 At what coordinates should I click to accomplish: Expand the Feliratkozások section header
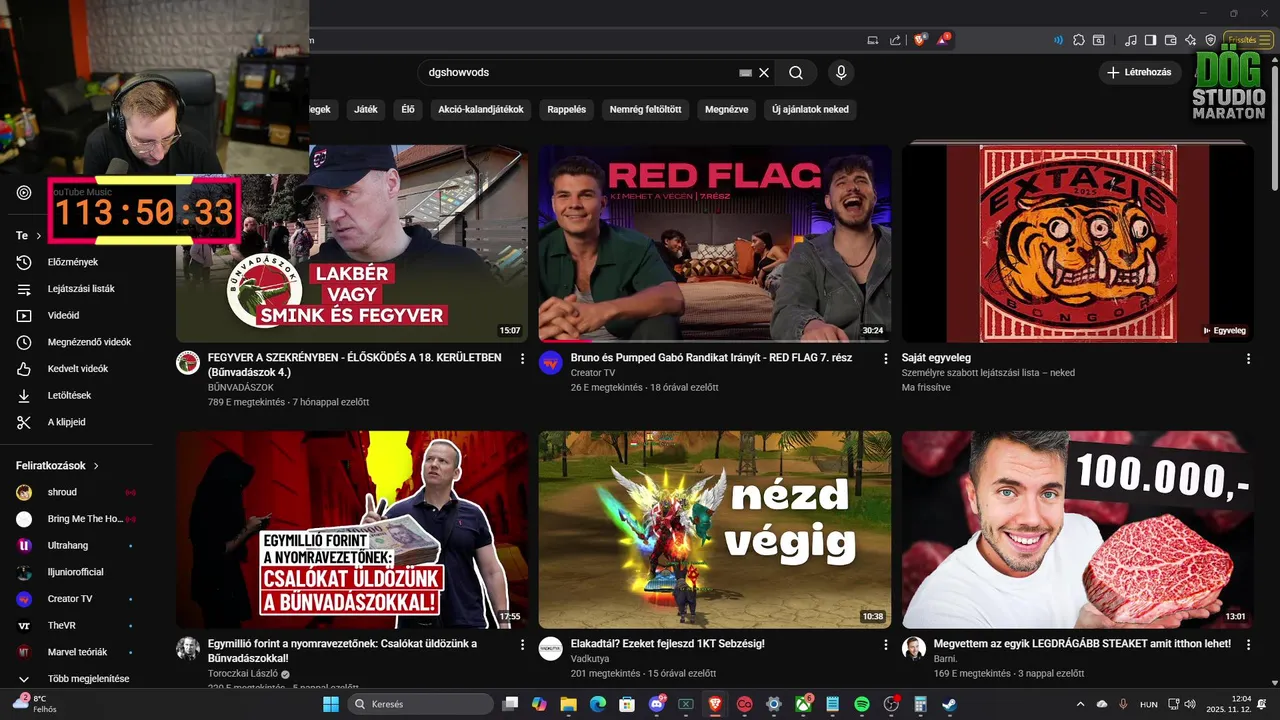coord(58,466)
